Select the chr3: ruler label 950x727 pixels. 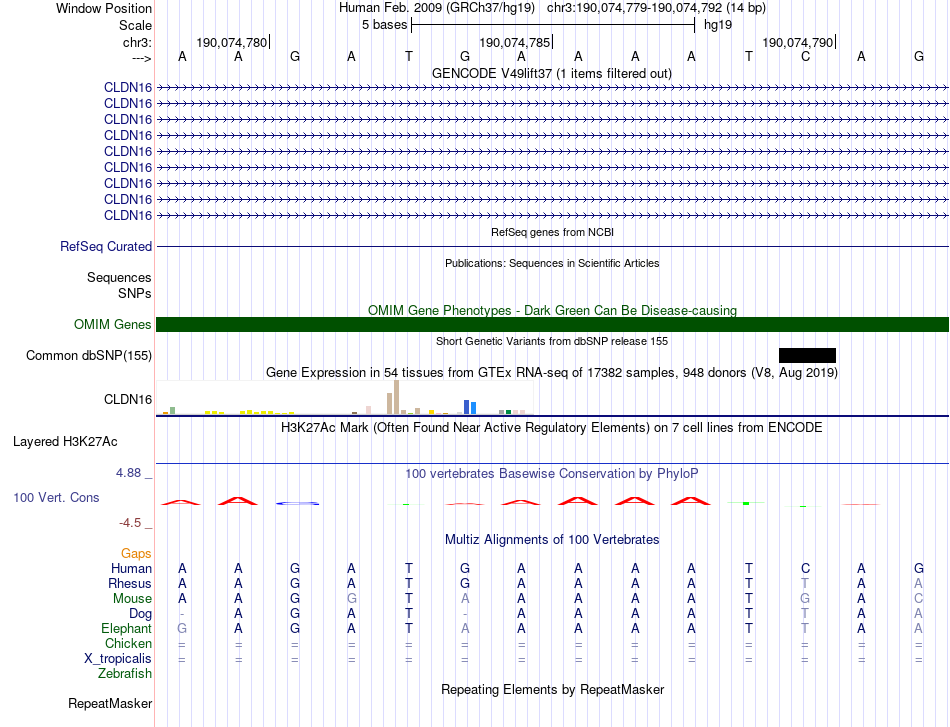coord(137,42)
